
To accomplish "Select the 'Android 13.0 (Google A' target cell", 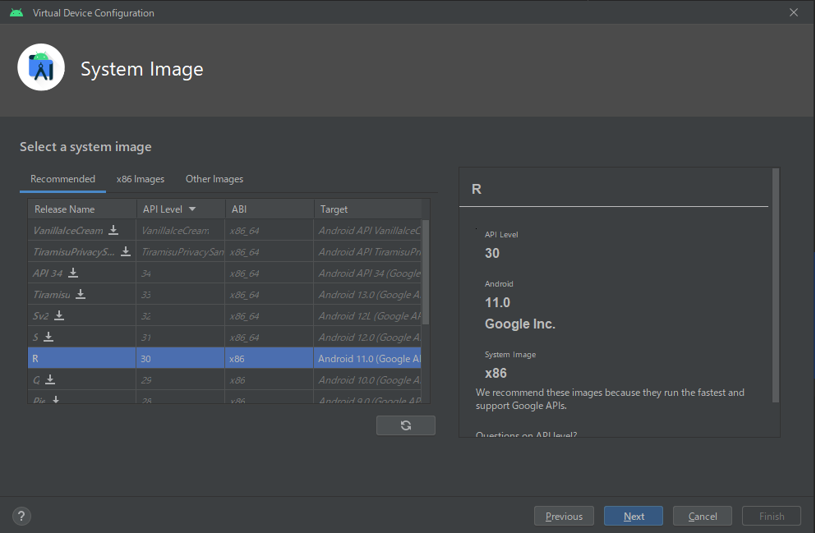I will click(368, 294).
